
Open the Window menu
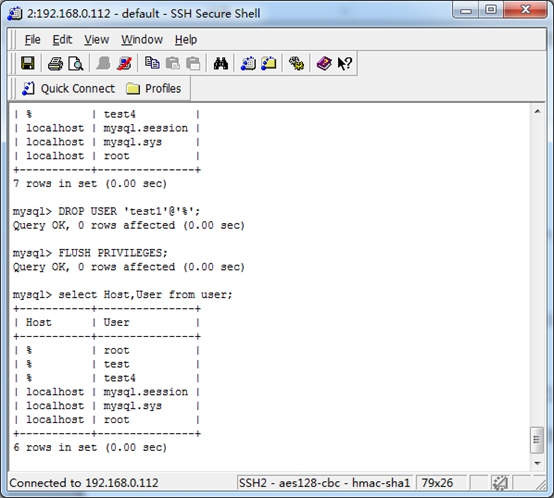pyautogui.click(x=142, y=40)
